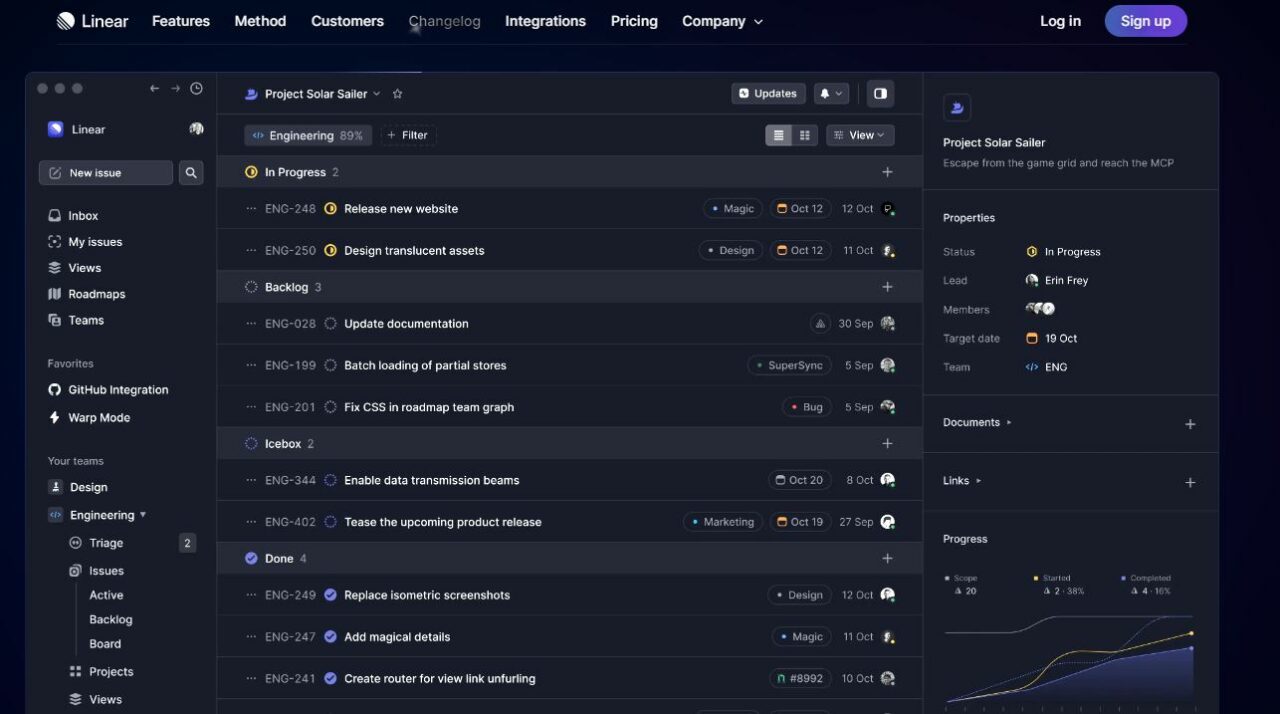Open the View options dropdown
Image resolution: width=1280 pixels, height=714 pixels.
860,135
